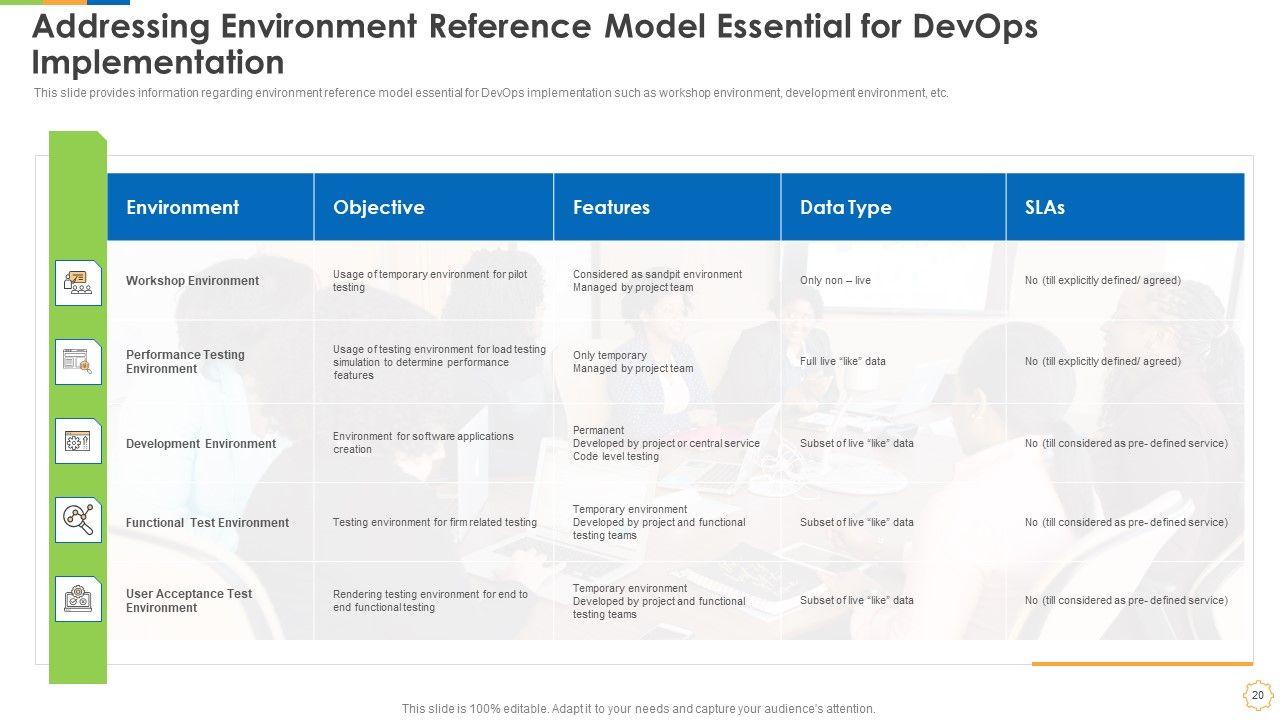The image size is (1280, 720).
Task: Click the slide number 20 badge
Action: click(x=1257, y=695)
